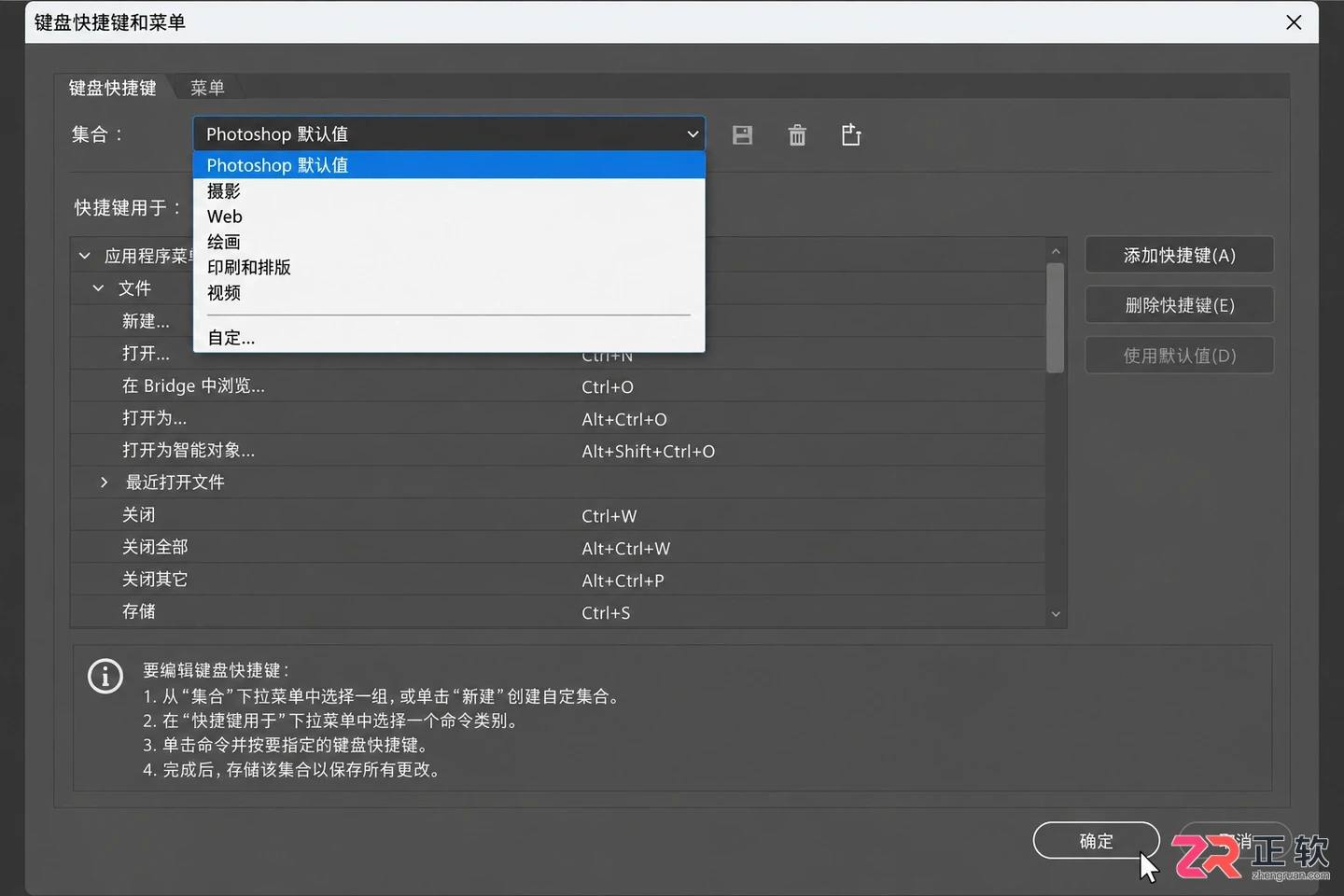Select 视频 from the set list
The height and width of the screenshot is (896, 1344).
[449, 293]
